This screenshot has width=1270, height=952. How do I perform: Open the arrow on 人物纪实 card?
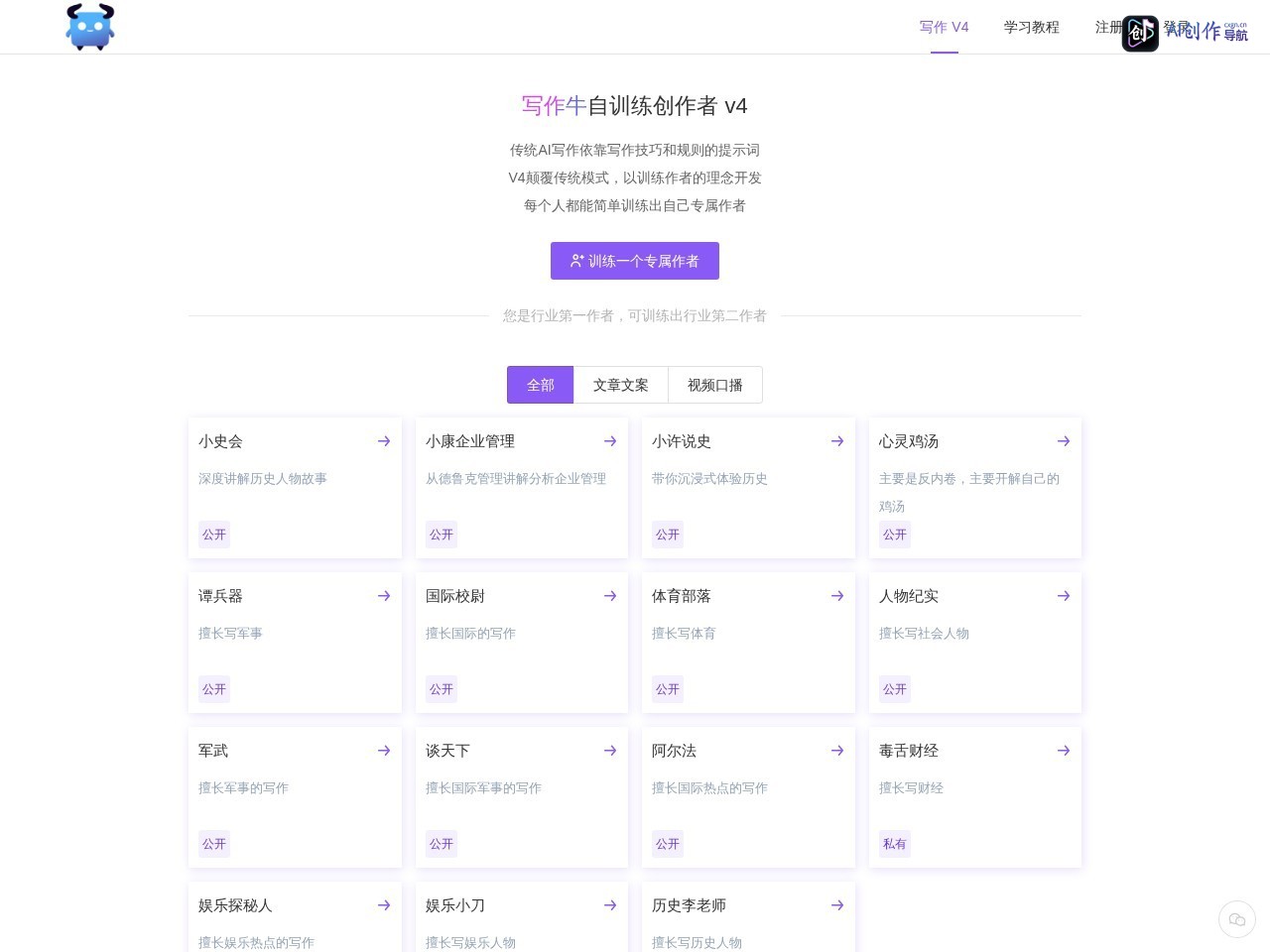1064,596
